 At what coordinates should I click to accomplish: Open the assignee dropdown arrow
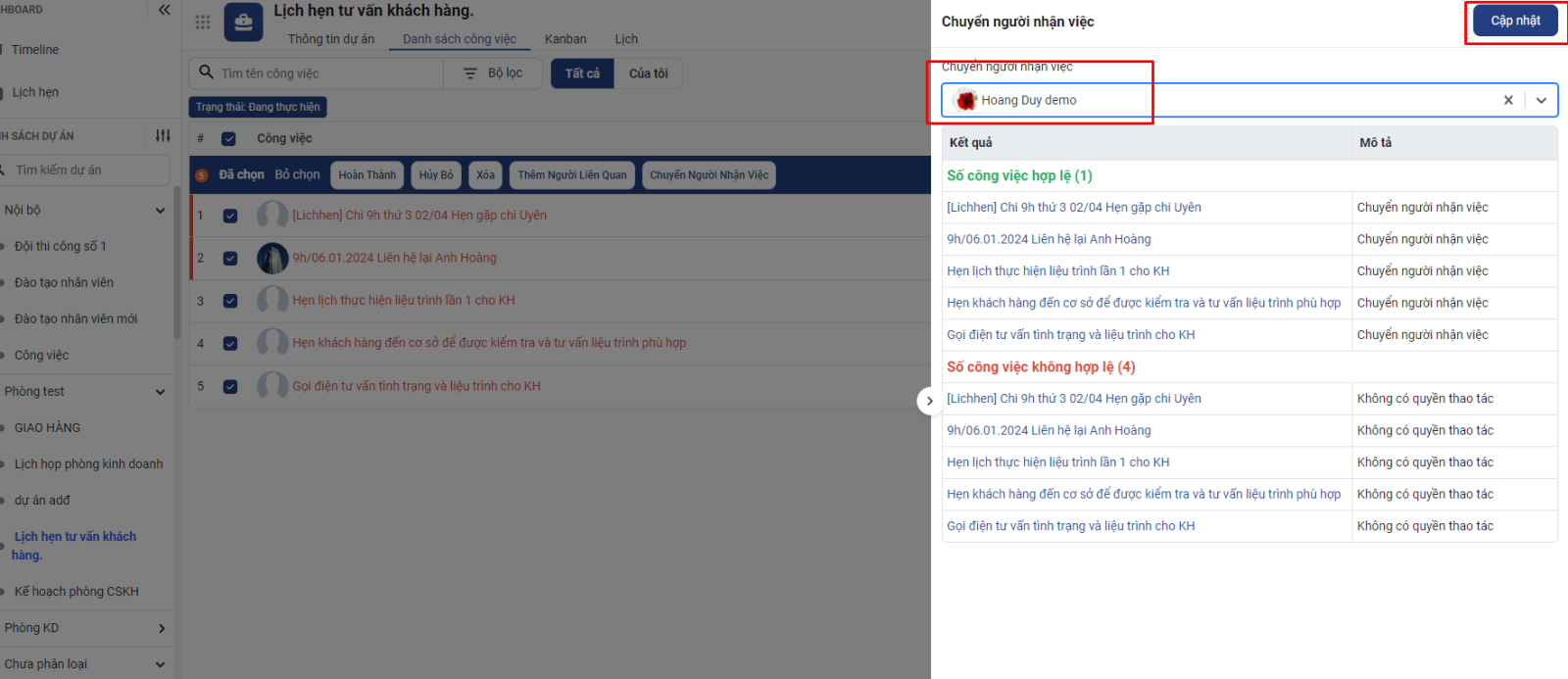1542,100
